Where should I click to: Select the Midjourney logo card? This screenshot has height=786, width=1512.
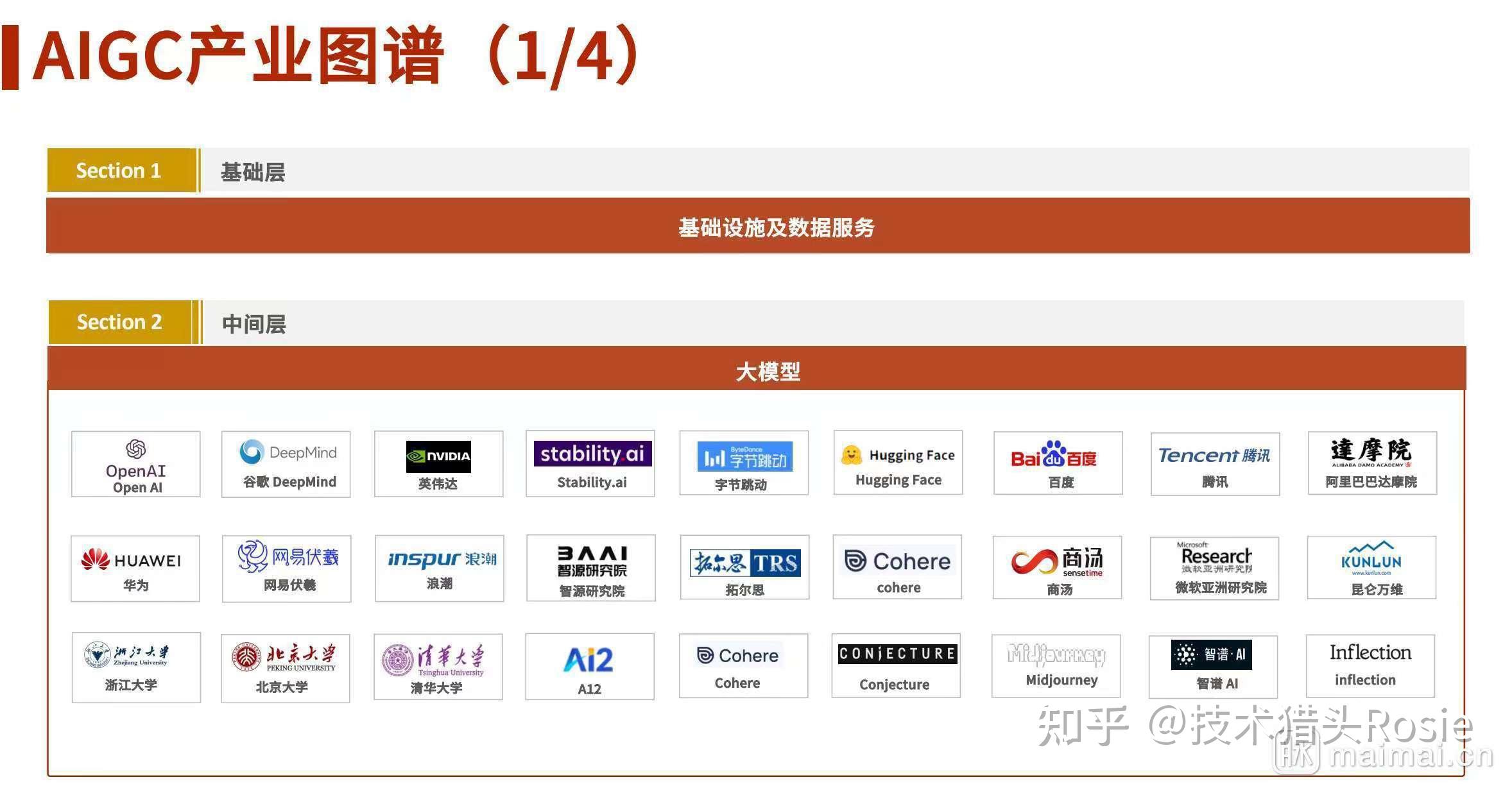1056,666
